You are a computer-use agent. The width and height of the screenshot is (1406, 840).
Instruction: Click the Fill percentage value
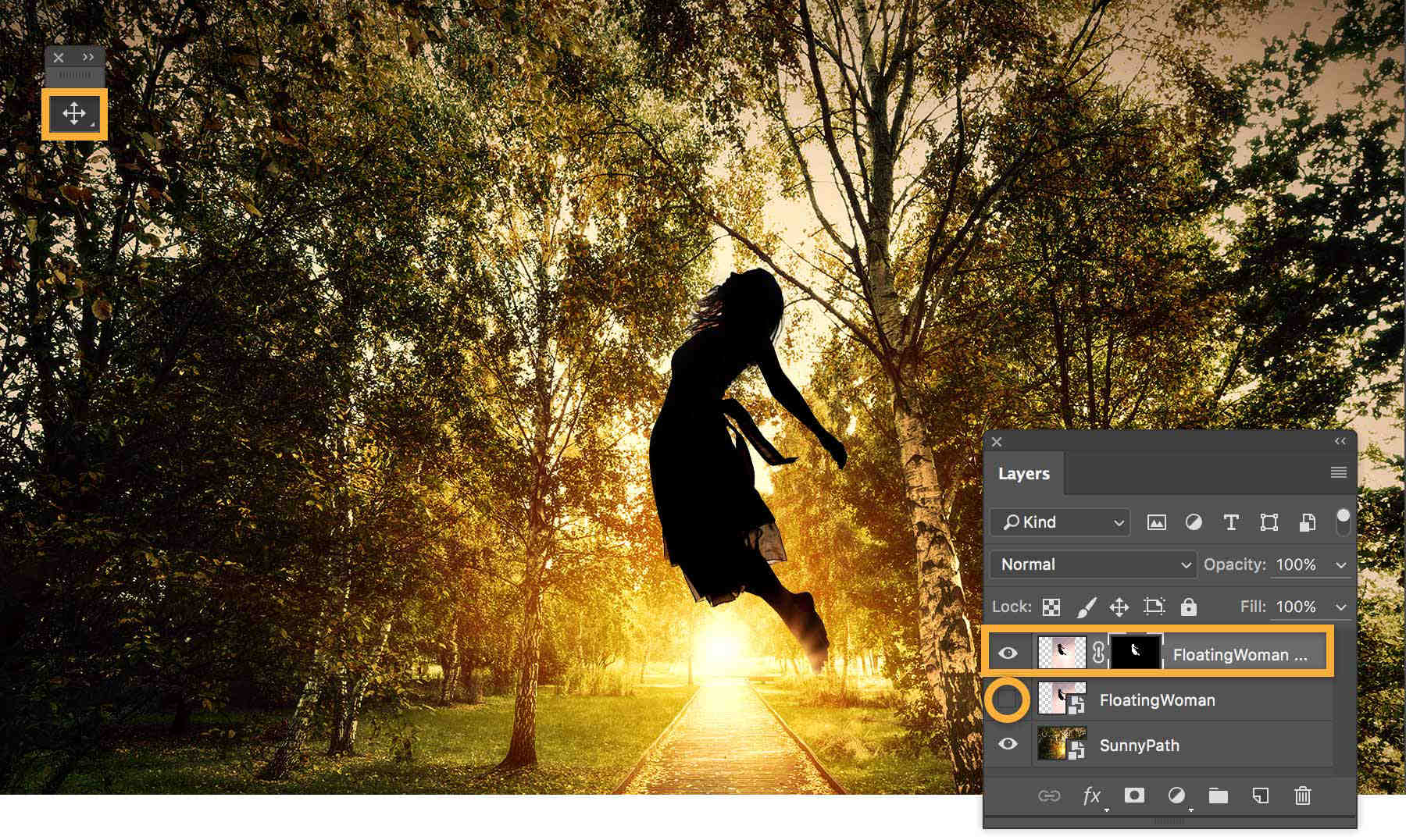click(x=1296, y=607)
